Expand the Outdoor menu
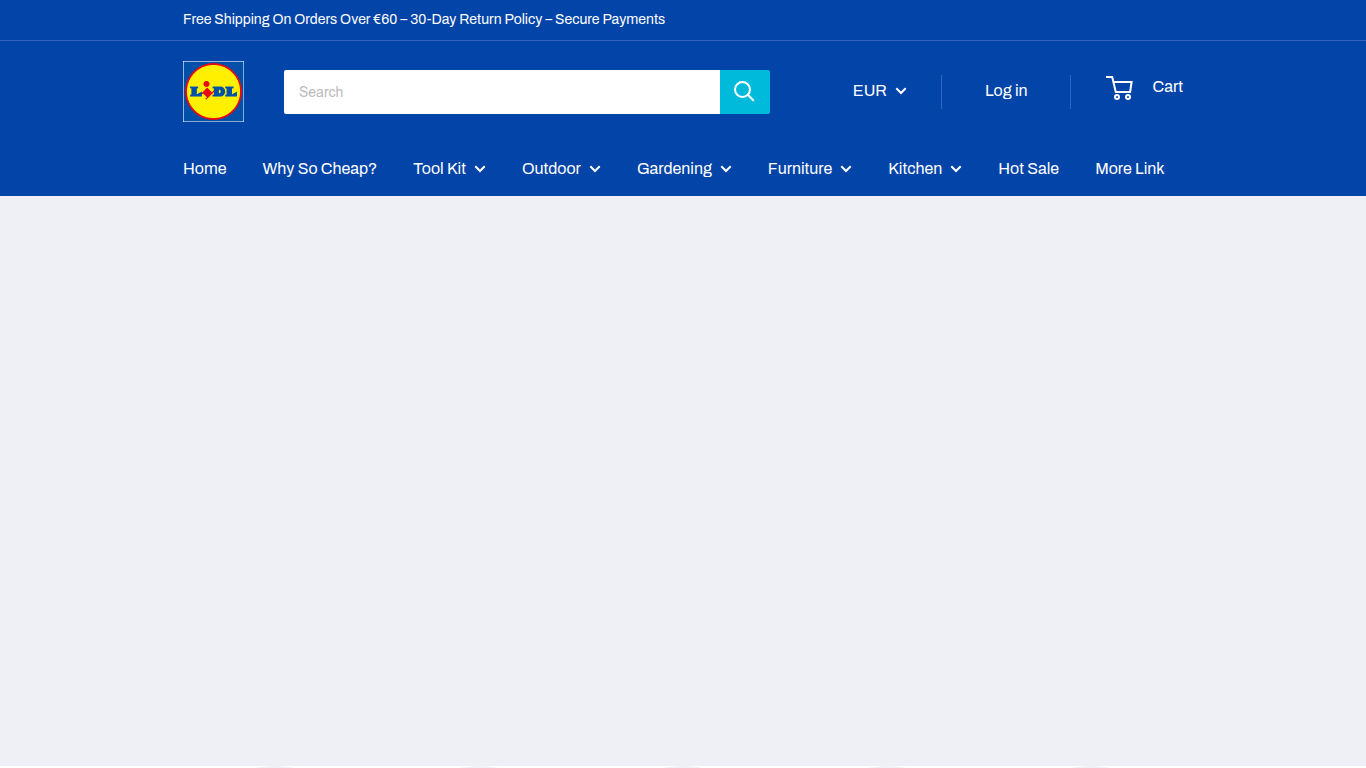Image resolution: width=1366 pixels, height=768 pixels. click(x=561, y=169)
